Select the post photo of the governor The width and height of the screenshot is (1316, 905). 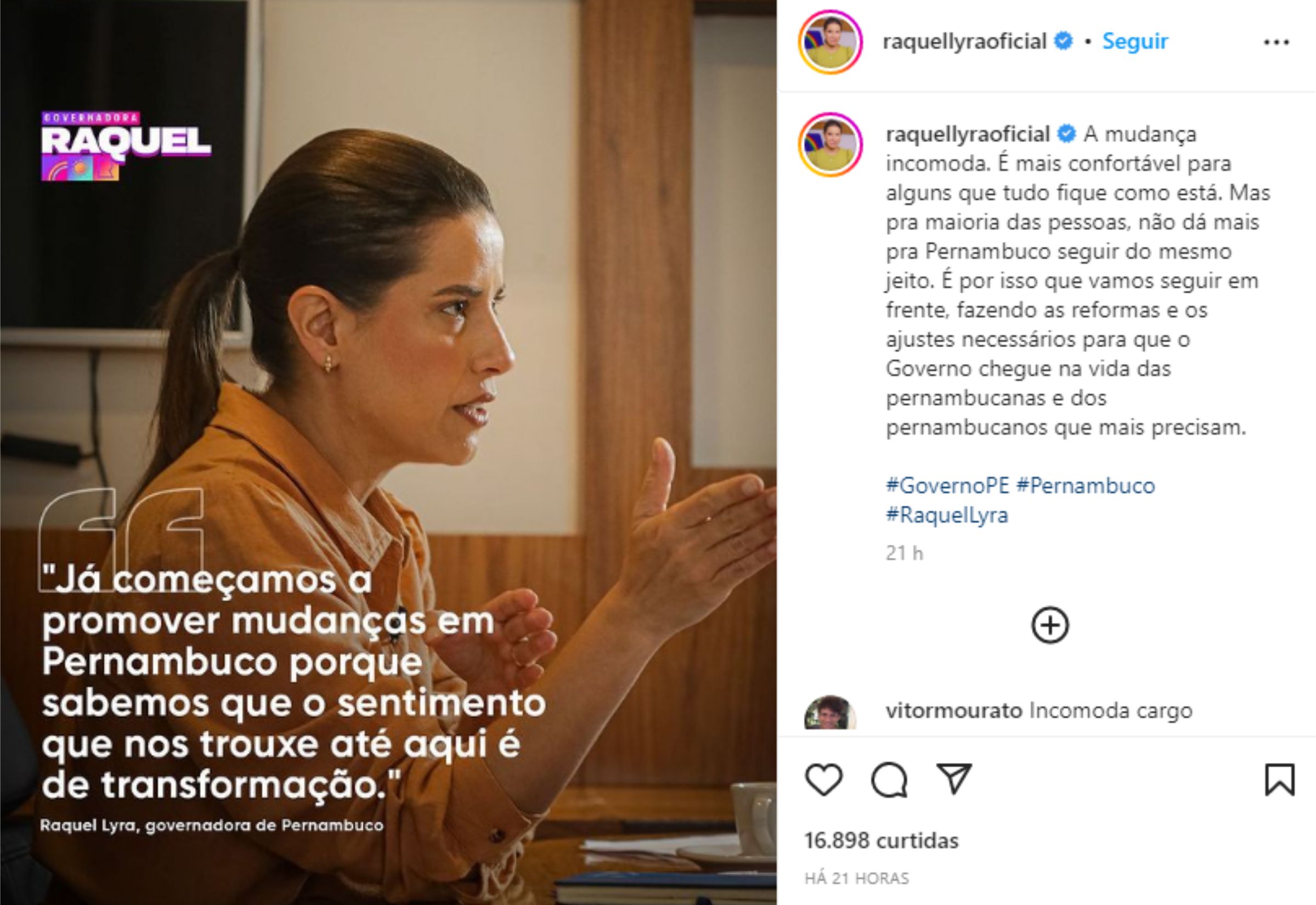pyautogui.click(x=388, y=452)
